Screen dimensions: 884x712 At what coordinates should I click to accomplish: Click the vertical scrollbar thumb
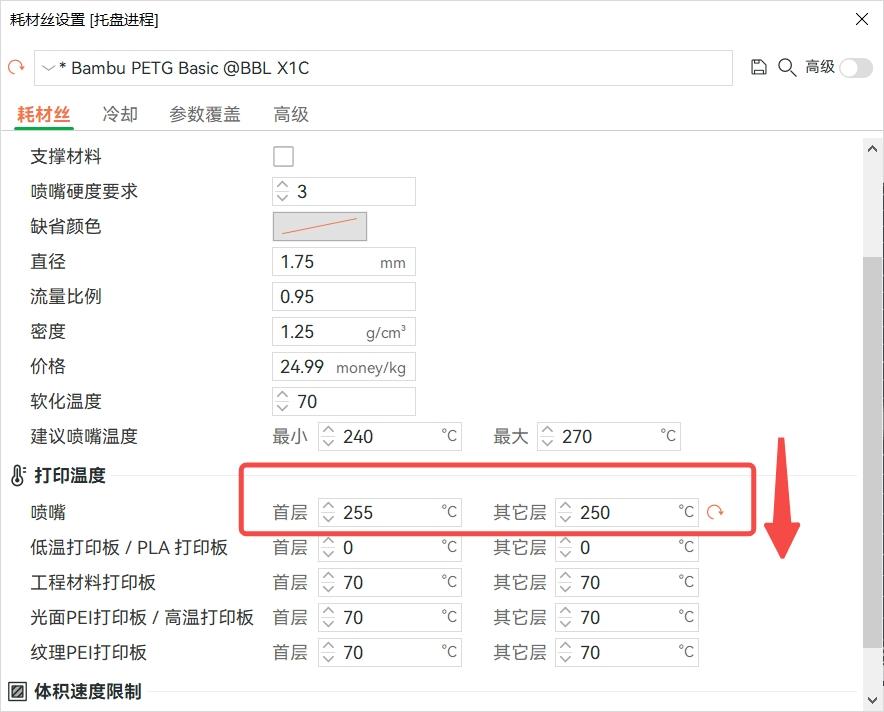872,453
